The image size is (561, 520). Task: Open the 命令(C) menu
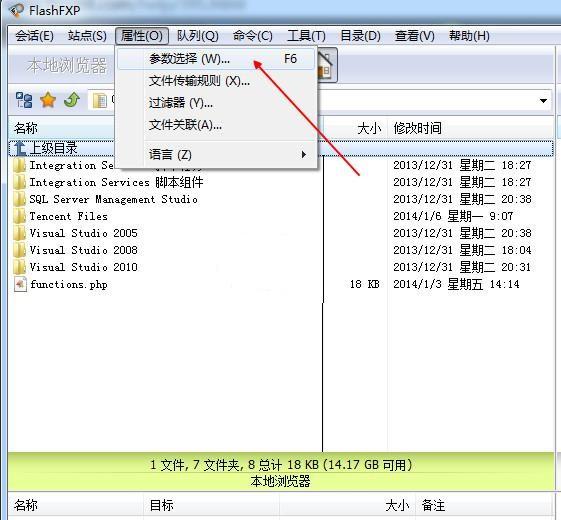(253, 36)
